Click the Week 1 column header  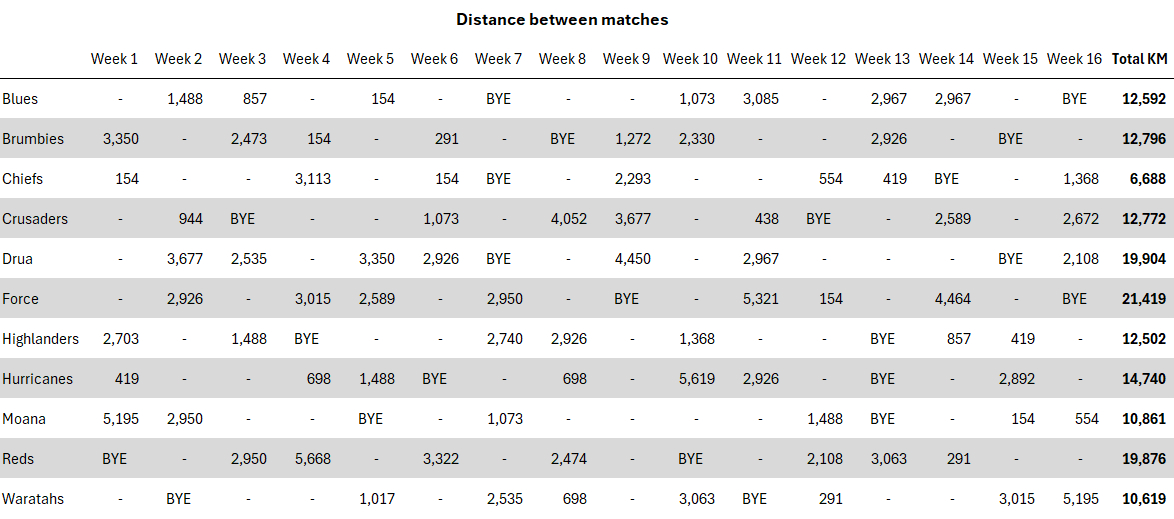pos(114,59)
